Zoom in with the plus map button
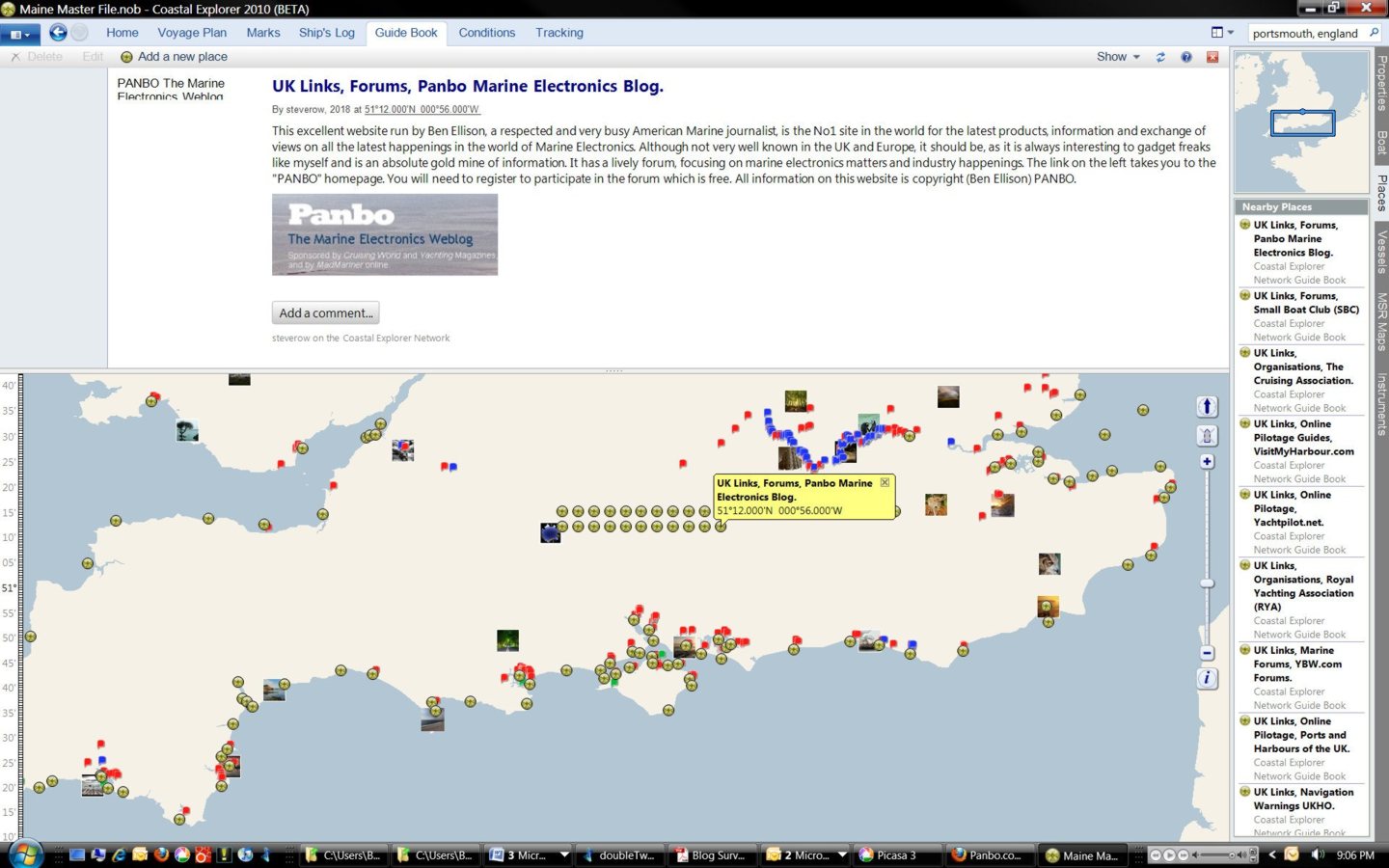 click(1207, 462)
